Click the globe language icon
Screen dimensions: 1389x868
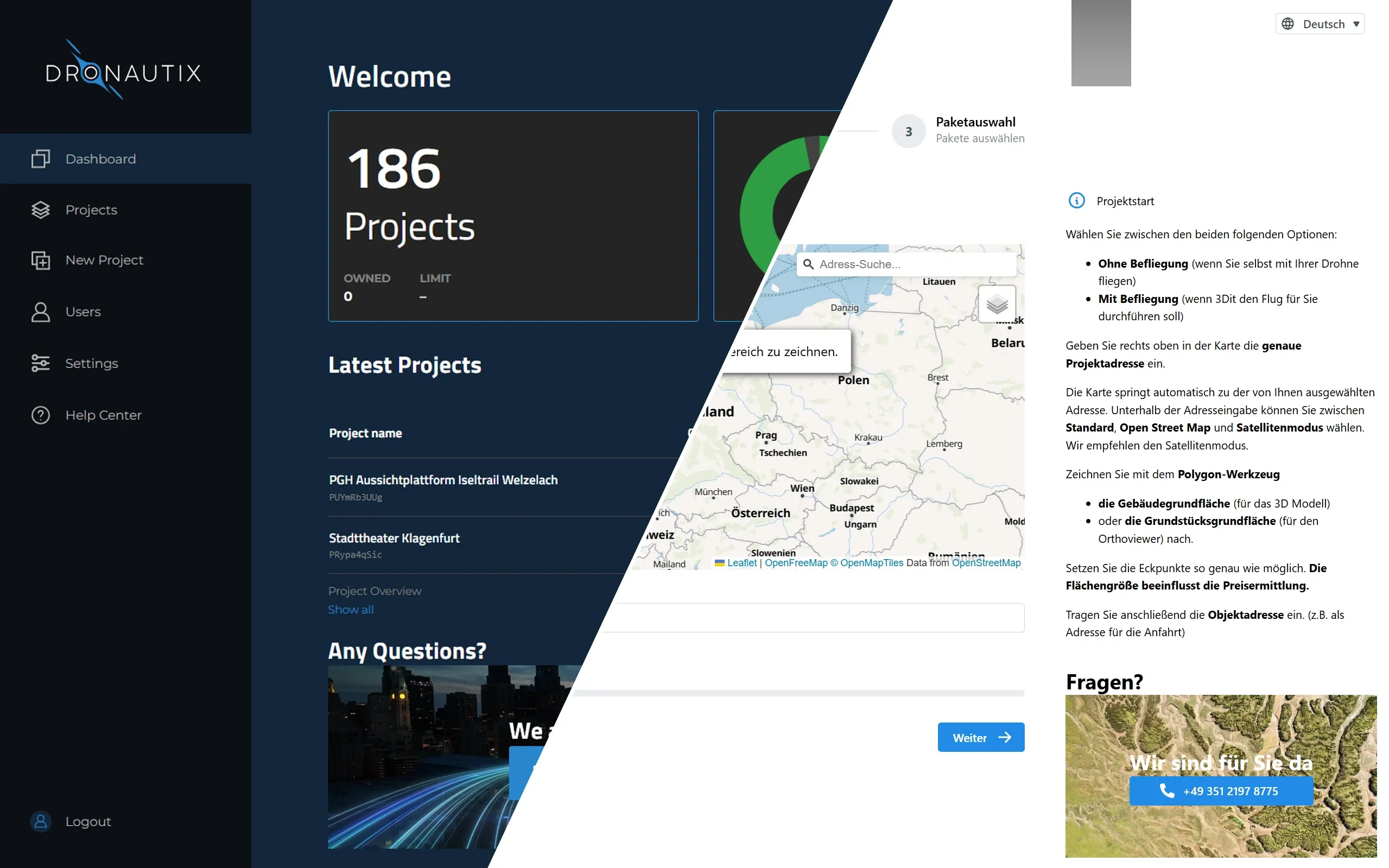tap(1287, 24)
